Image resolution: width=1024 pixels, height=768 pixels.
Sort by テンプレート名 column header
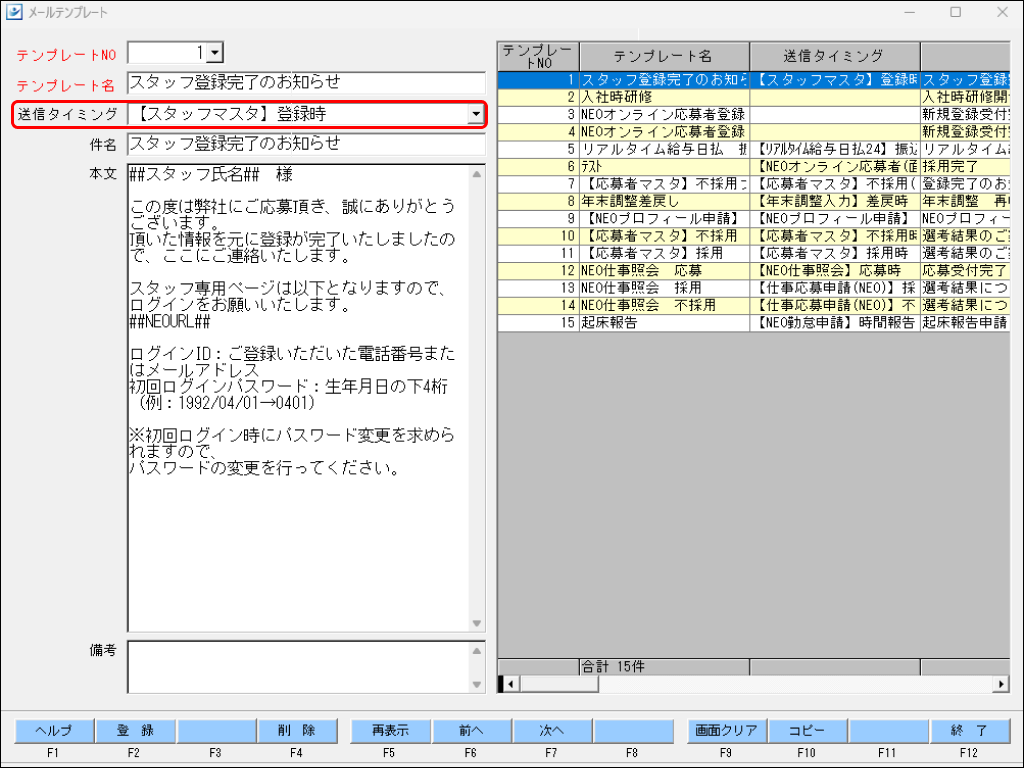pyautogui.click(x=664, y=56)
